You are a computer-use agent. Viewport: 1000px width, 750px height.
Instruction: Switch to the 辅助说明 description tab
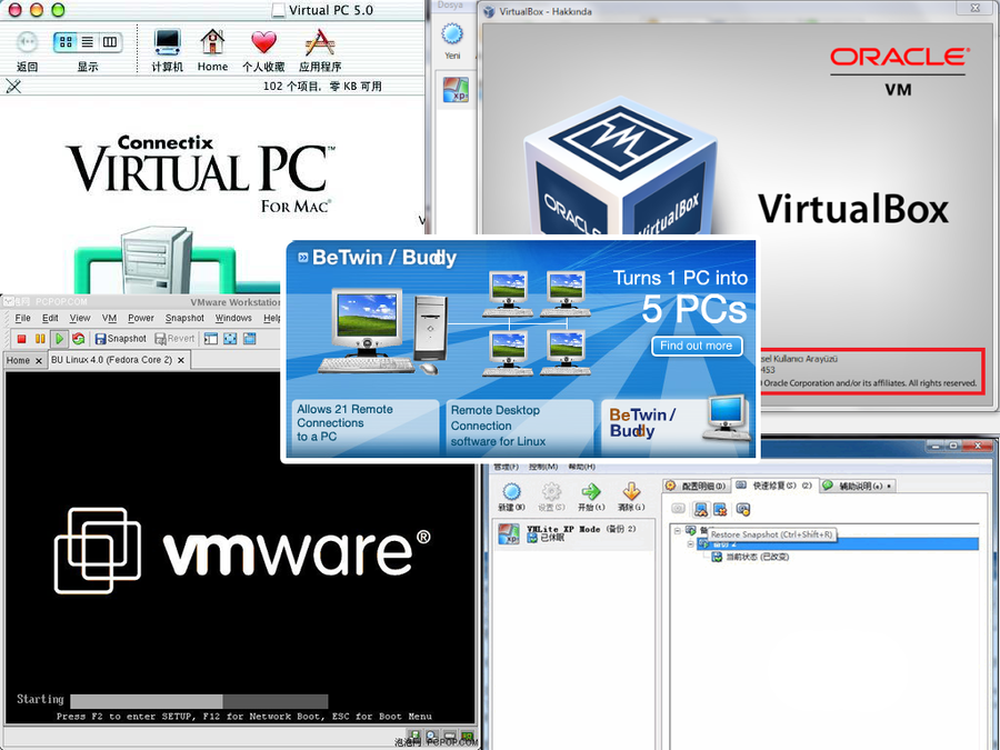tap(858, 486)
